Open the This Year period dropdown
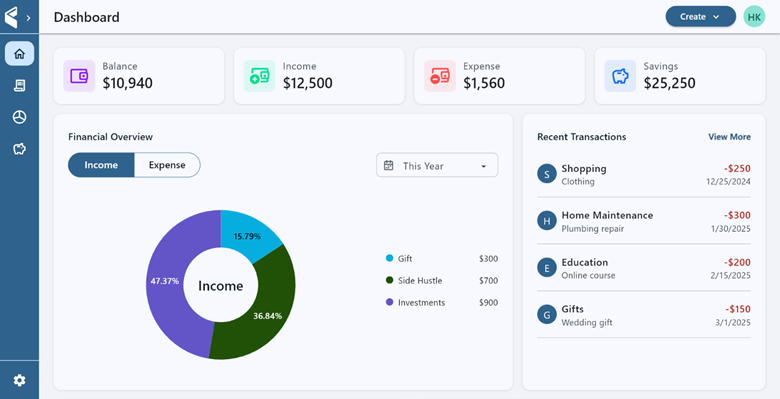The image size is (780, 399). click(x=437, y=165)
